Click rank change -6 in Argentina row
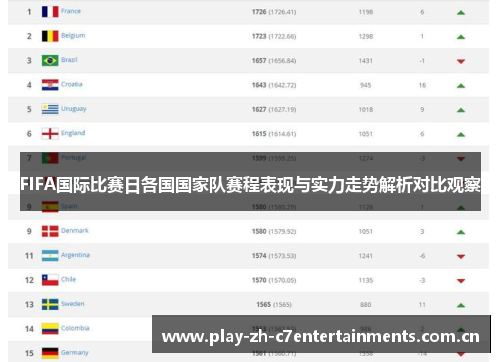Viewport: 500px width, 362px height. pyautogui.click(x=422, y=256)
